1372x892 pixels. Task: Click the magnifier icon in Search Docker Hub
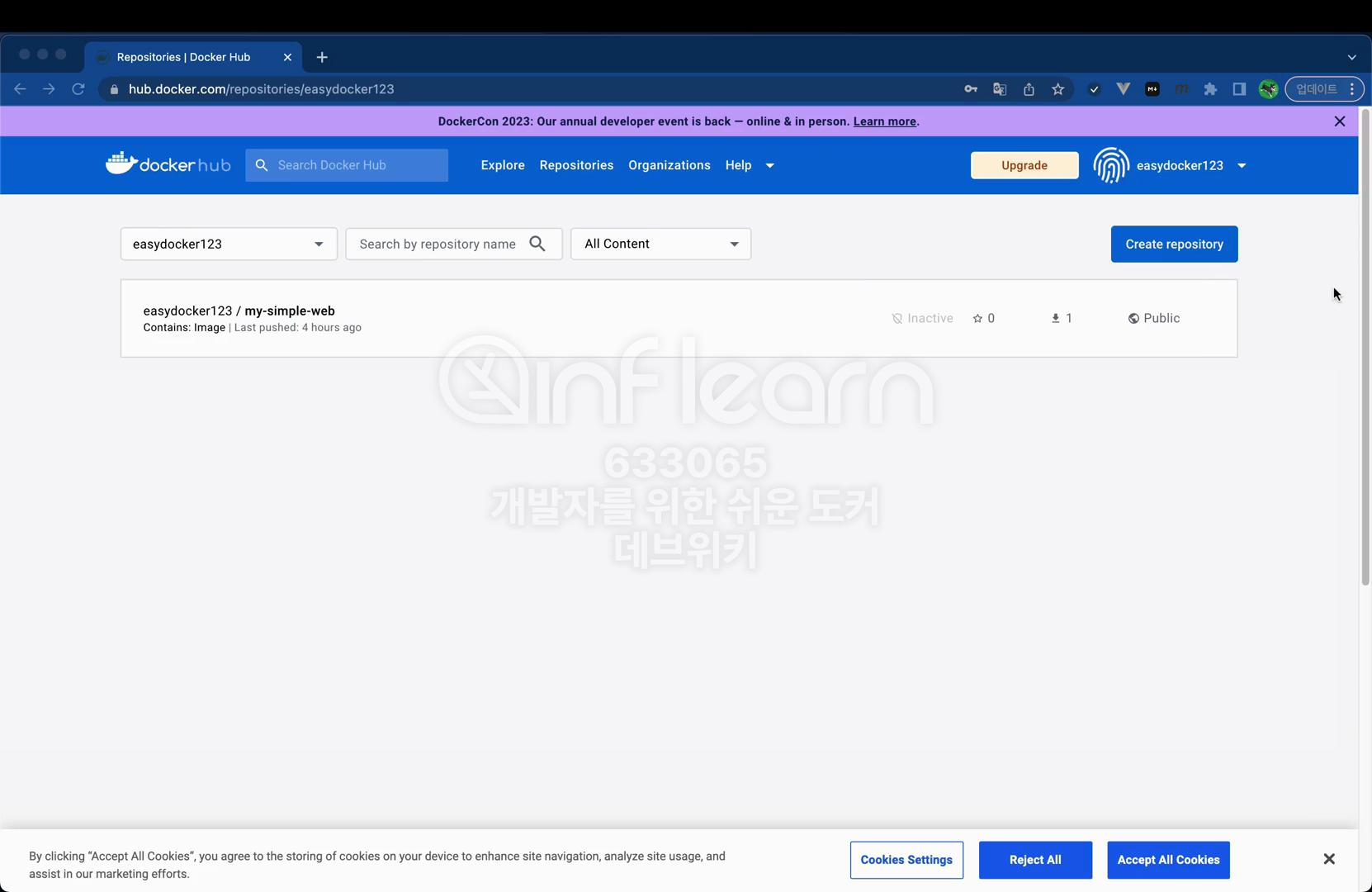262,165
